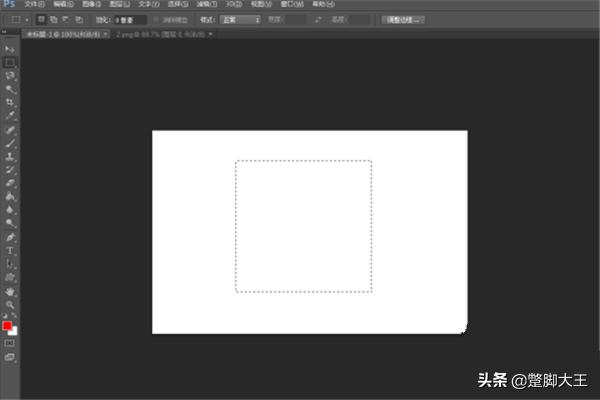The width and height of the screenshot is (600, 400).
Task: Click the red foreground color swatch
Action: pyautogui.click(x=7, y=326)
